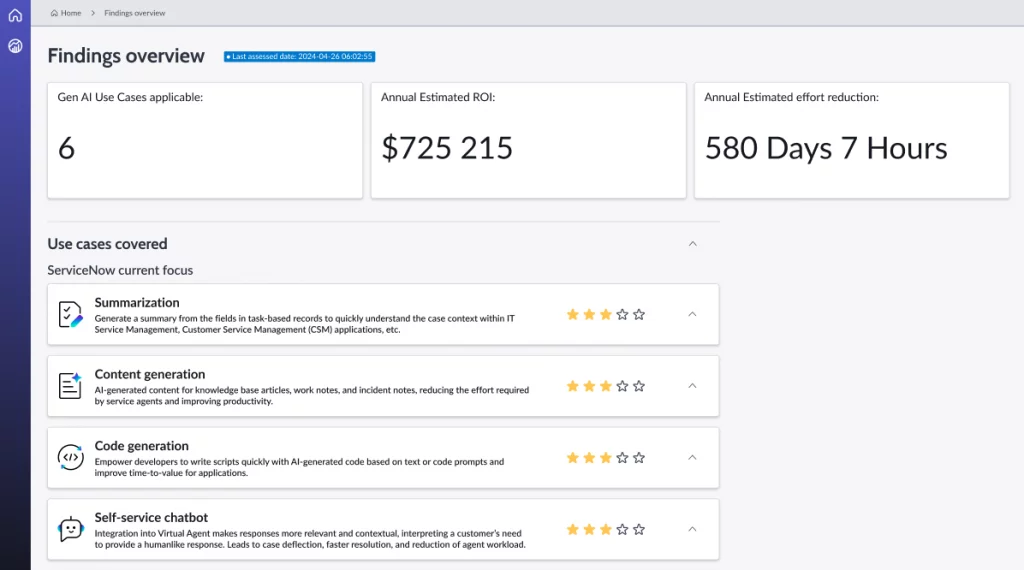This screenshot has width=1024, height=570.
Task: Open the dashboard gauge icon in the sidebar
Action: [x=15, y=46]
